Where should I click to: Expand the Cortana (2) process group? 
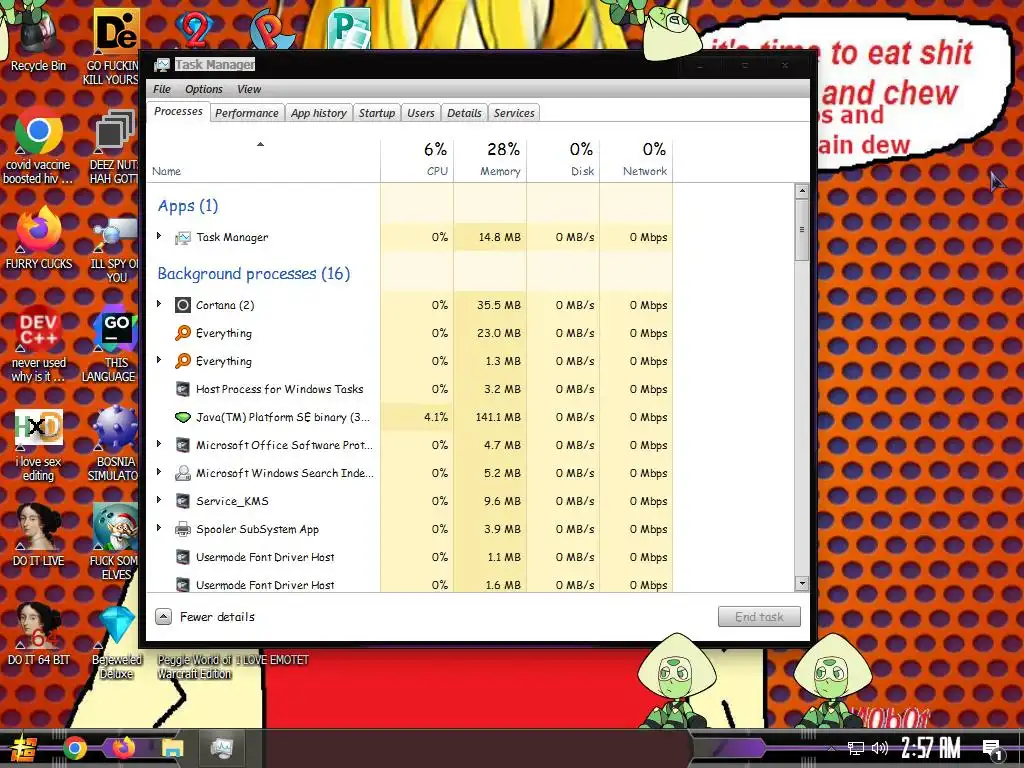coord(159,304)
